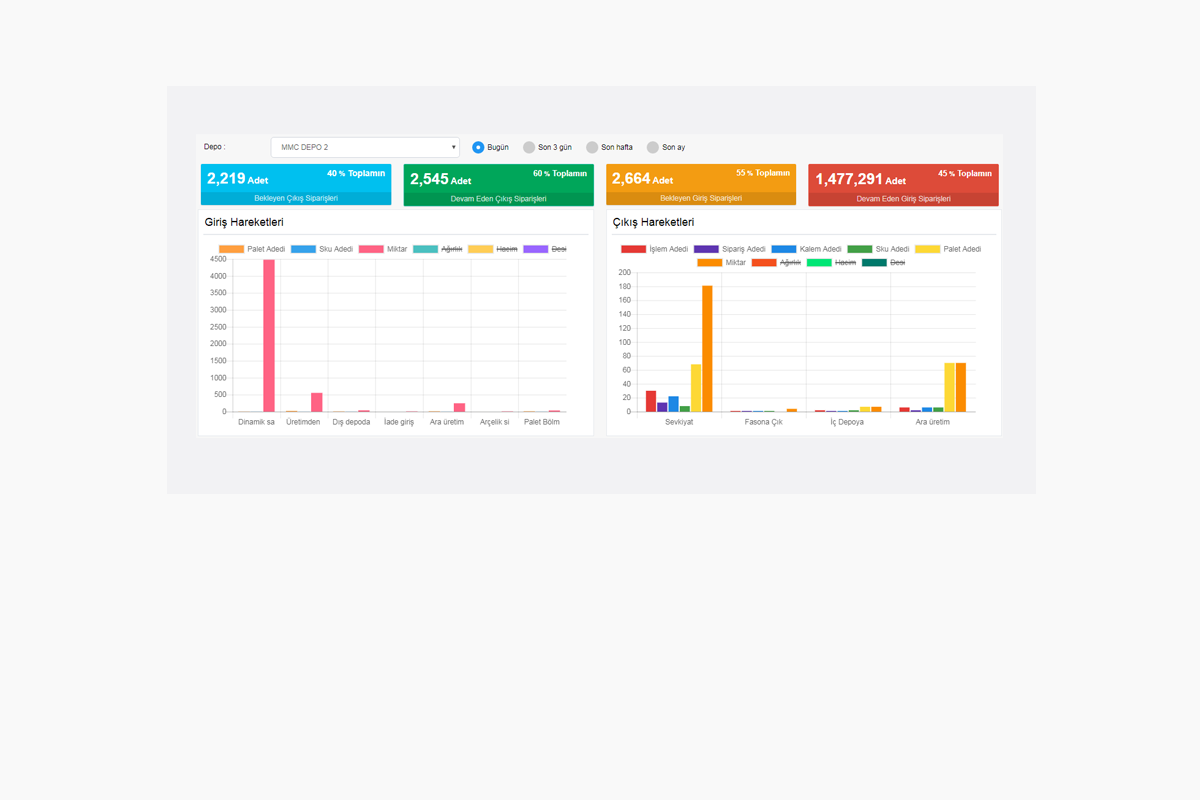Select the Son ay radio option
1200x800 pixels.
[653, 147]
